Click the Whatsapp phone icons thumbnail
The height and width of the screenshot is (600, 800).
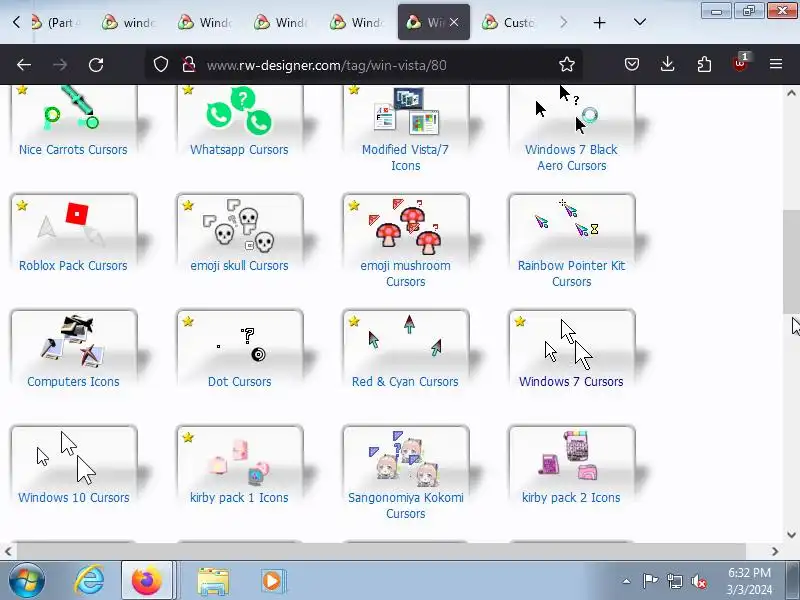point(240,113)
